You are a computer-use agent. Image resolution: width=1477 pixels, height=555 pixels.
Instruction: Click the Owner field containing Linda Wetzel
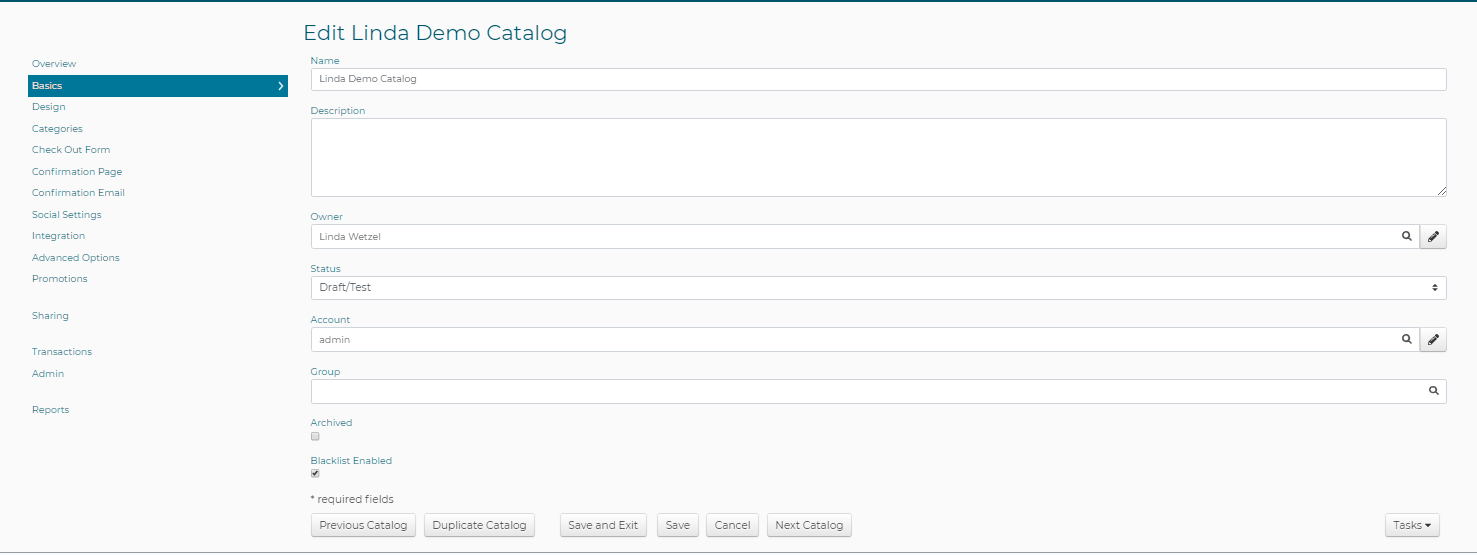click(865, 236)
